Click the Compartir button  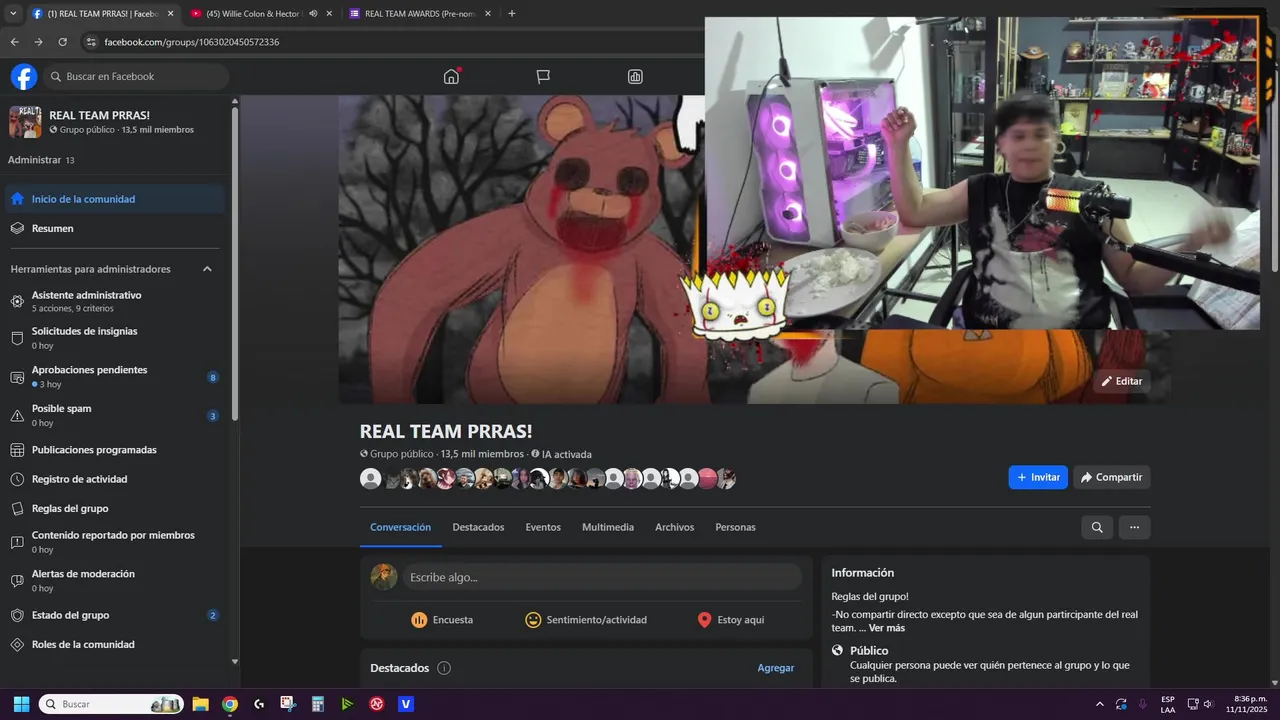click(1112, 477)
